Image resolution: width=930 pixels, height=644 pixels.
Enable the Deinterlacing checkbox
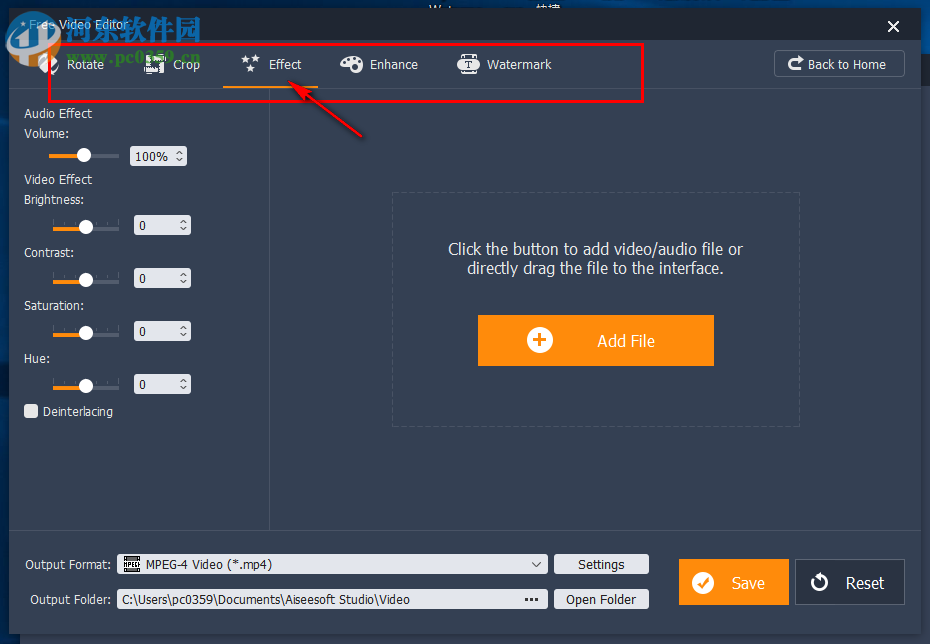[x=31, y=411]
